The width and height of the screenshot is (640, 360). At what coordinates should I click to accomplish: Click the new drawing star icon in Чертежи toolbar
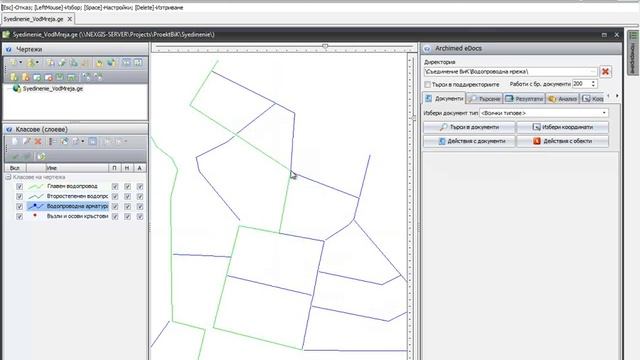pos(13,63)
